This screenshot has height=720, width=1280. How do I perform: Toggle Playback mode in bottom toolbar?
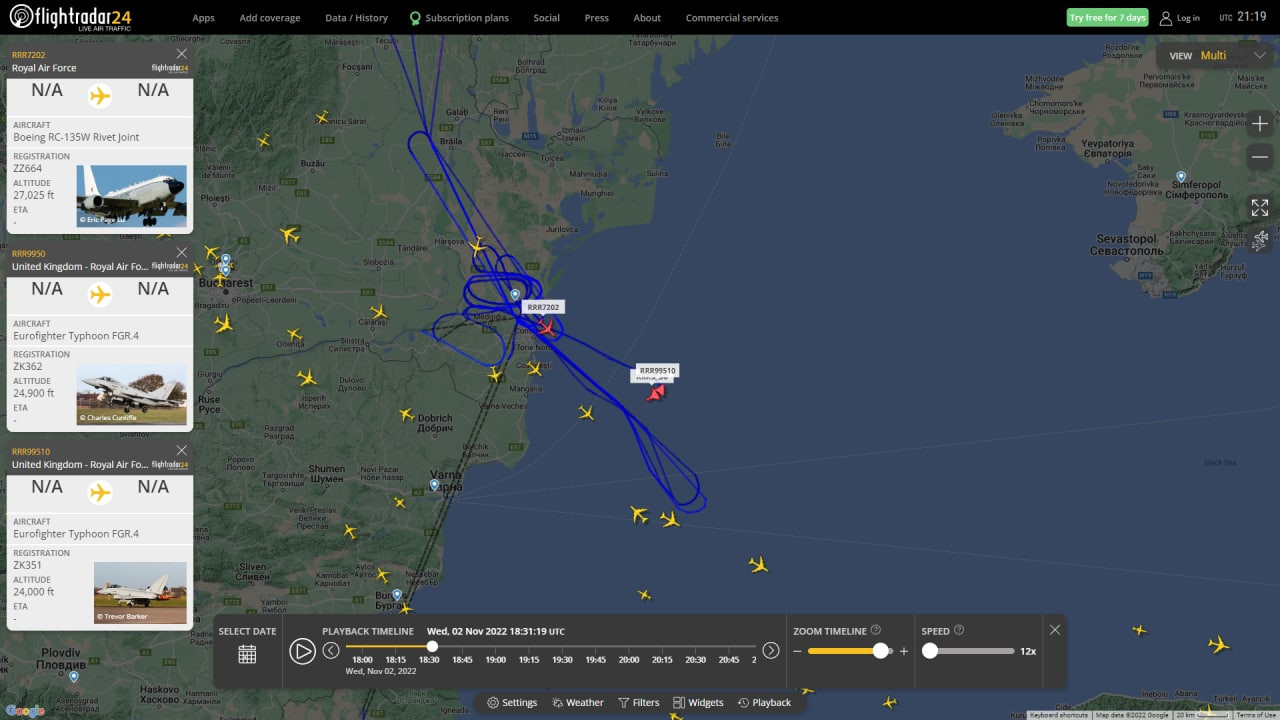(764, 703)
